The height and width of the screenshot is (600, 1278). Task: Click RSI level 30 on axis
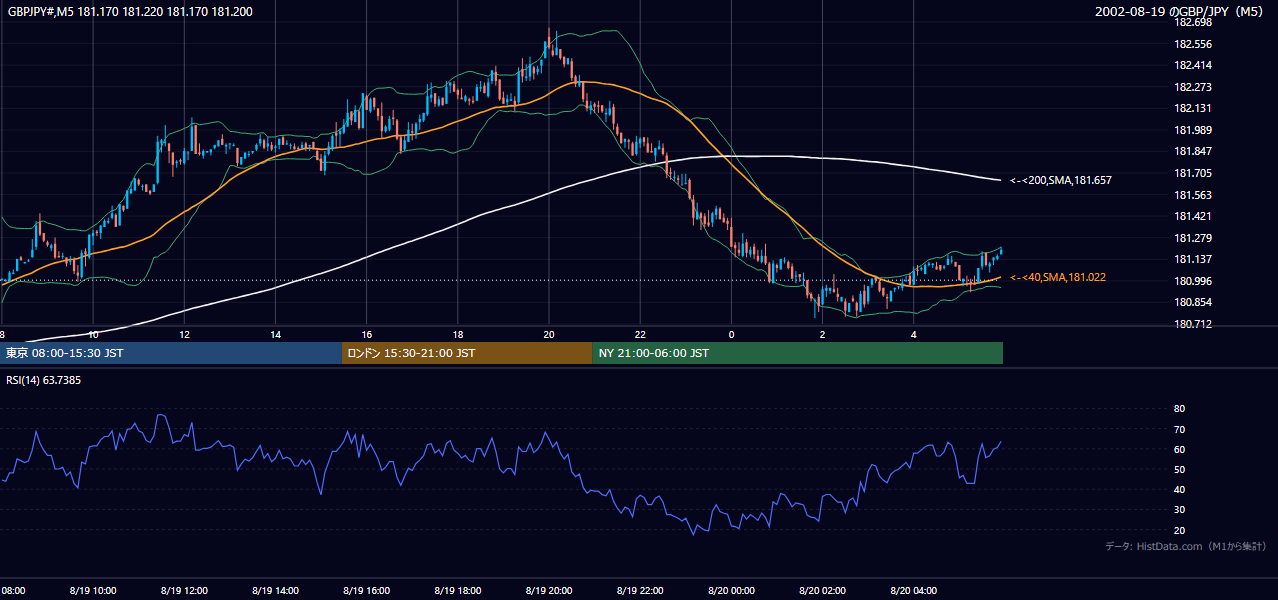click(x=1179, y=510)
